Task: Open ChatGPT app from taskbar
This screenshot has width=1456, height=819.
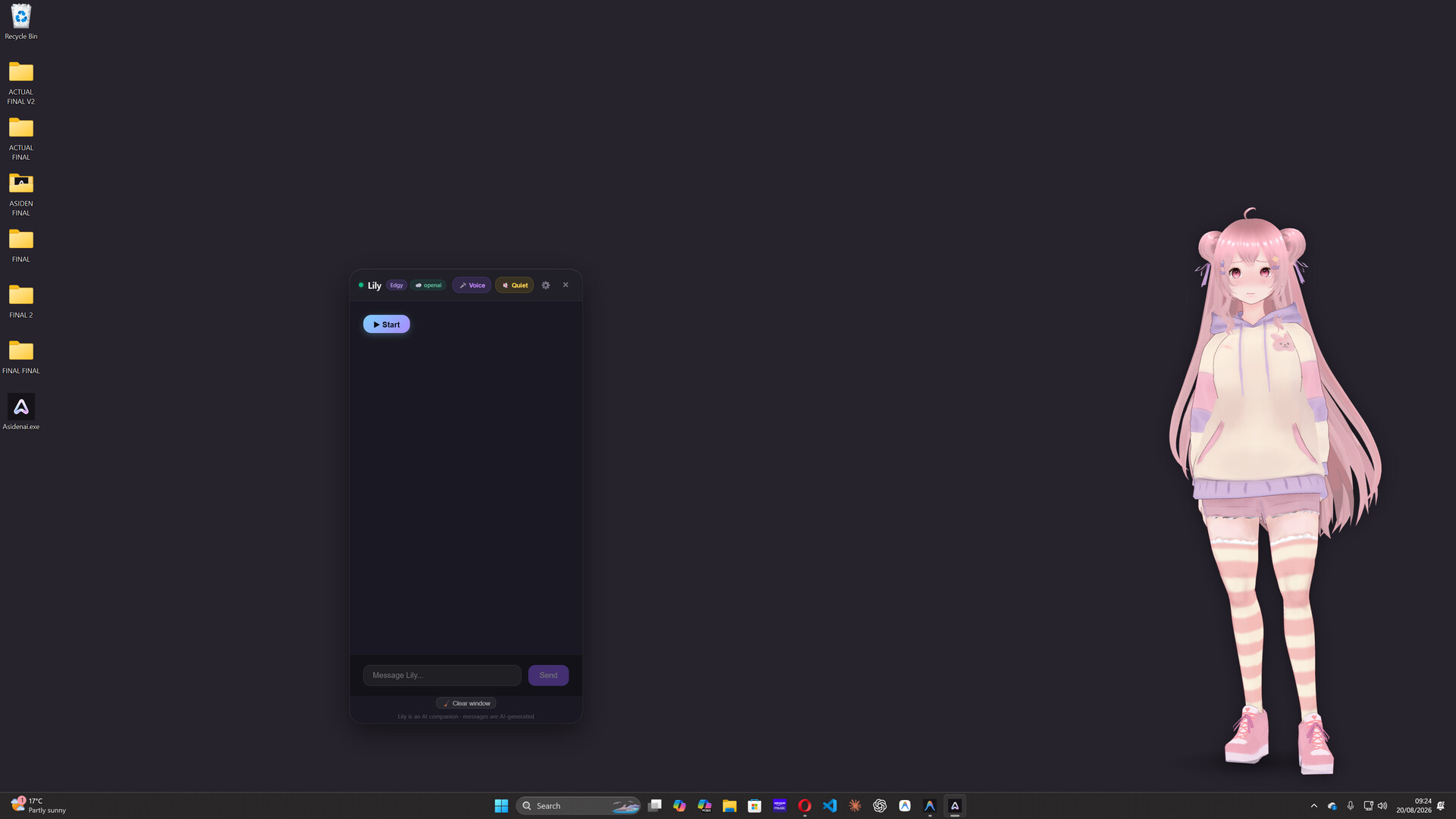Action: (x=880, y=805)
